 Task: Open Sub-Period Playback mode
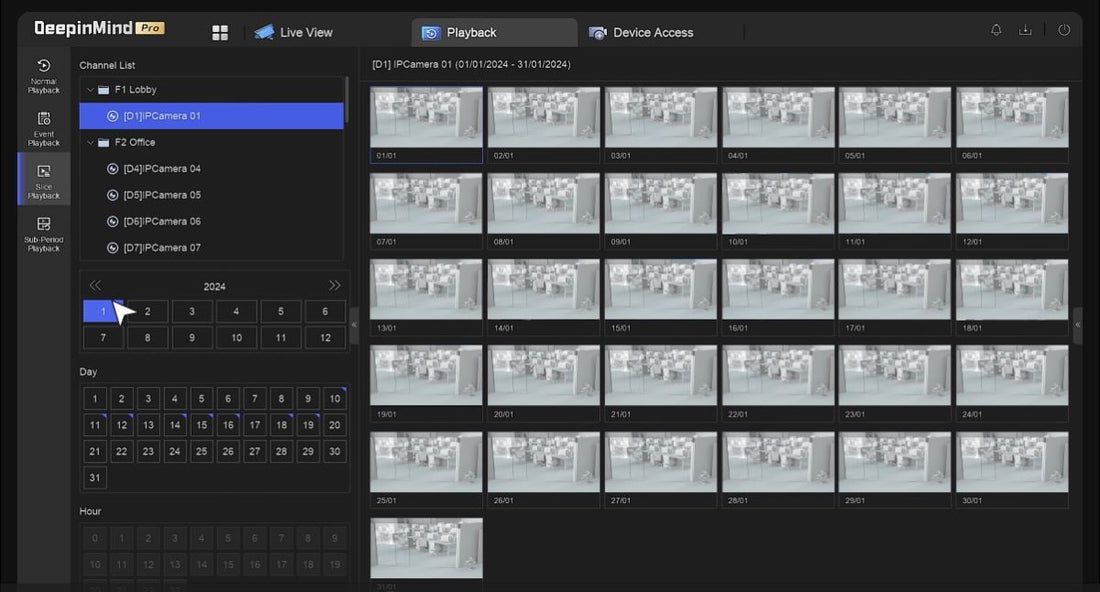point(44,233)
